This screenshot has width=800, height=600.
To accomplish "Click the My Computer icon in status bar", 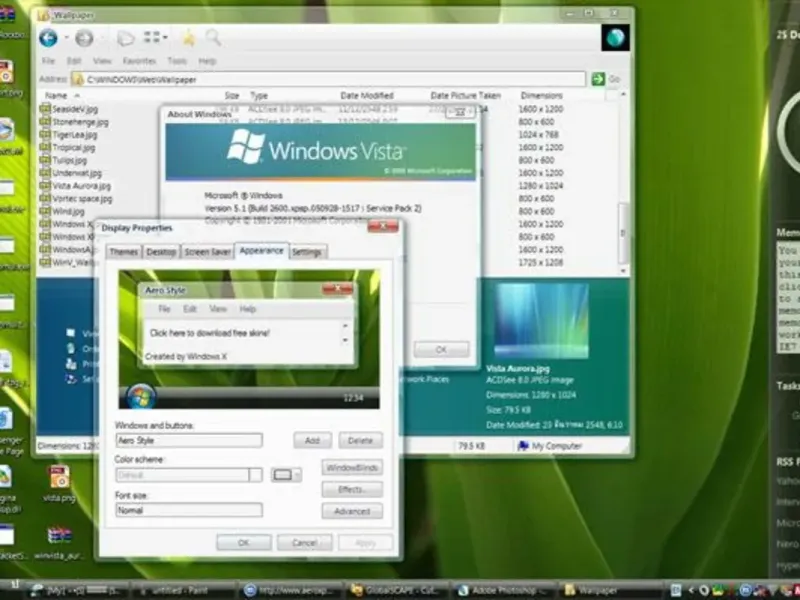I will pyautogui.click(x=523, y=446).
